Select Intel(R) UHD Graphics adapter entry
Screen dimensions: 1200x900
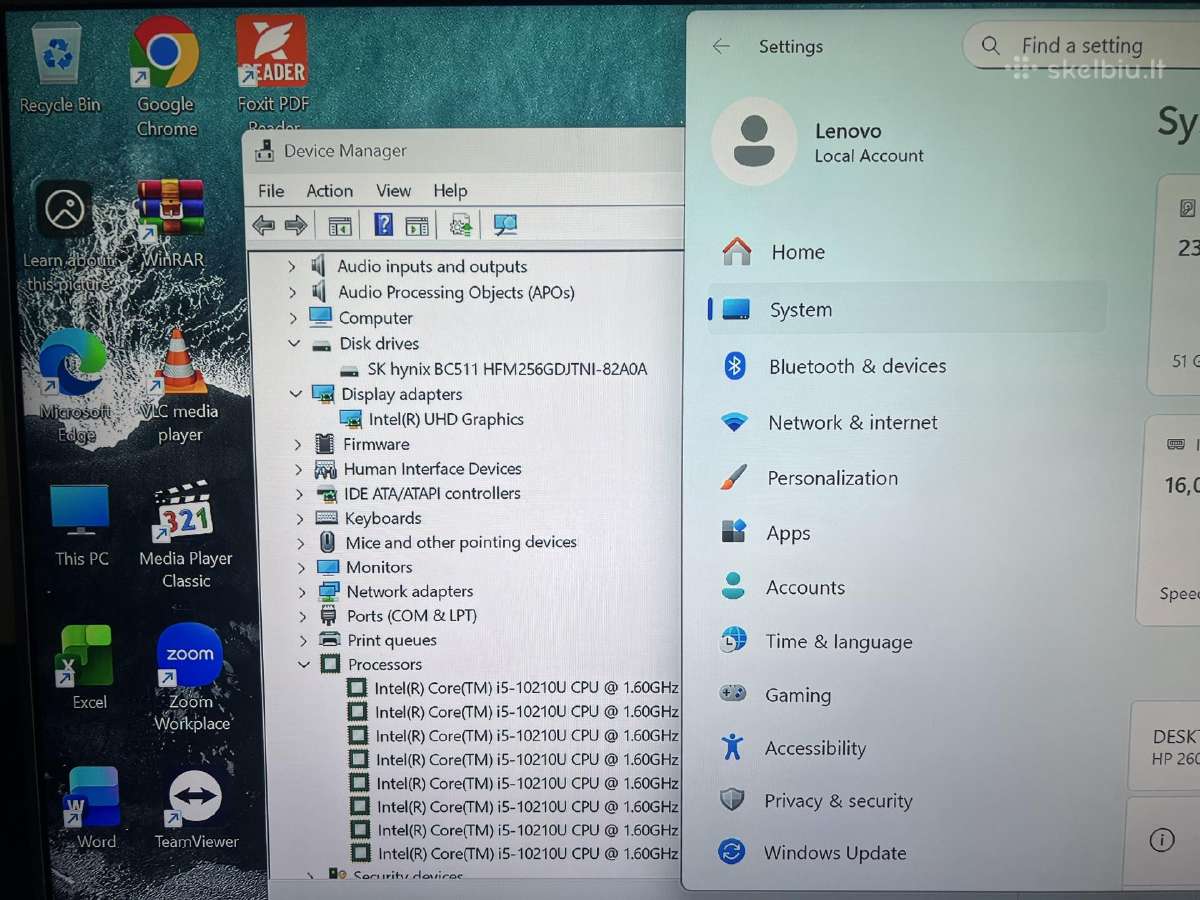click(432, 419)
